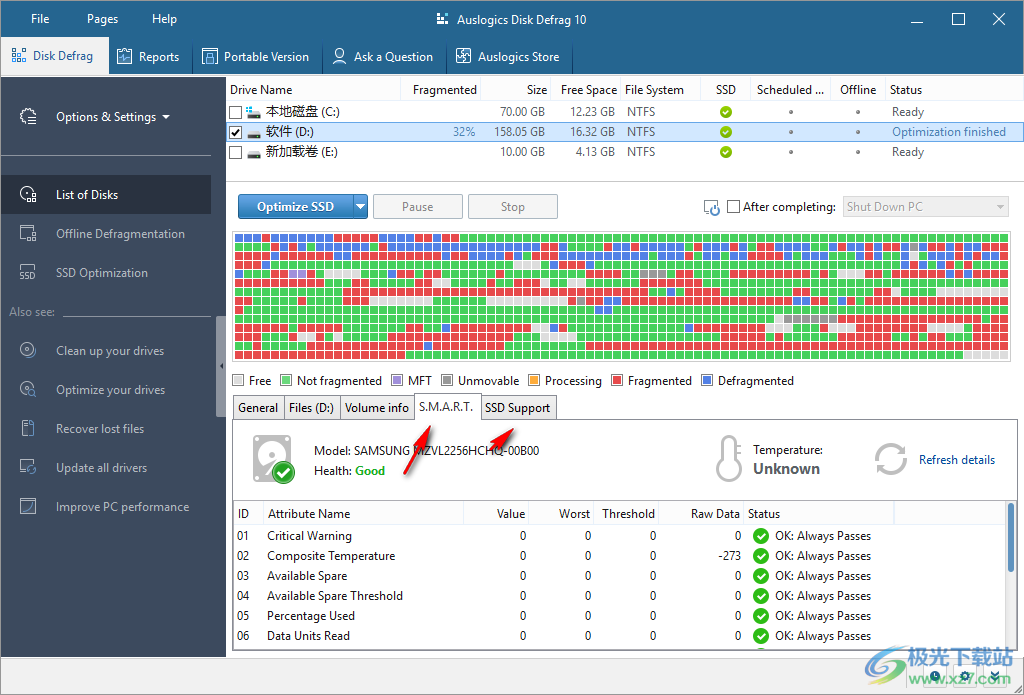Open the Shut Down PC combo box
The image size is (1024, 695).
click(925, 207)
